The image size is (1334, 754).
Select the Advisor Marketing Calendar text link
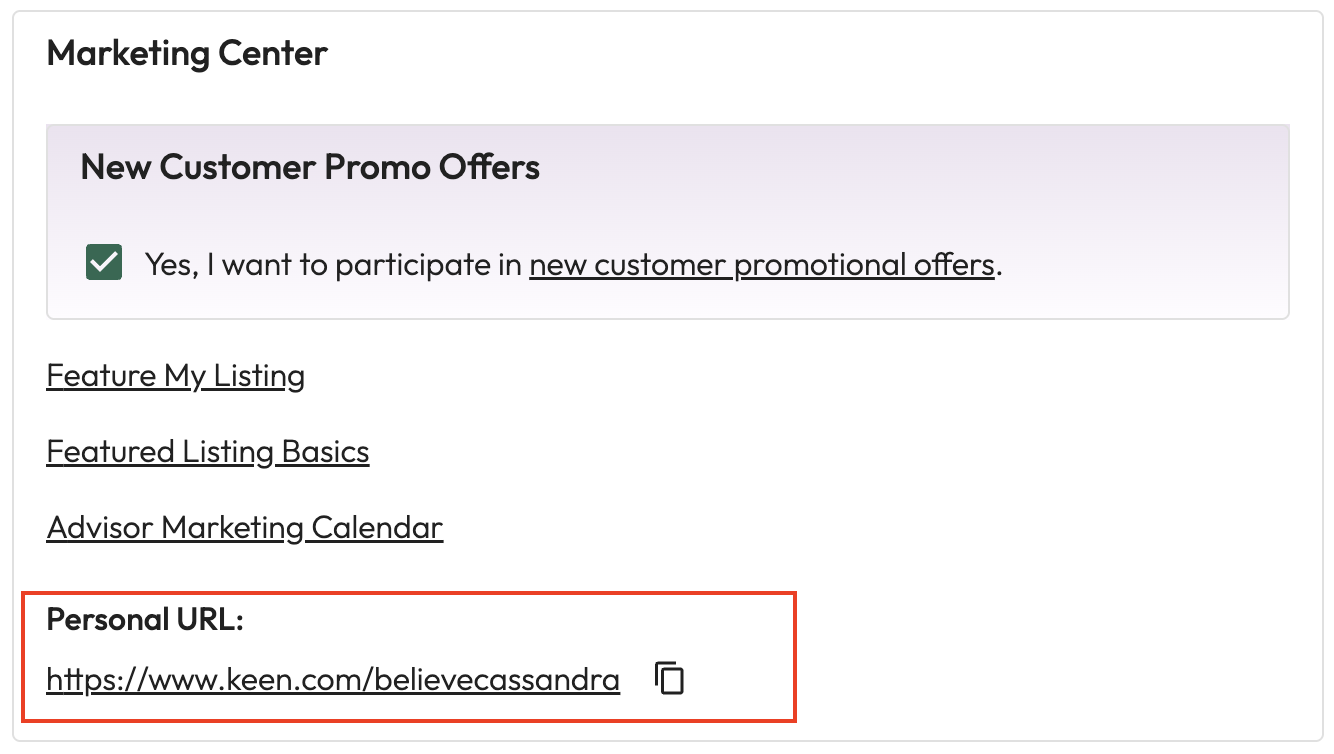click(x=245, y=527)
